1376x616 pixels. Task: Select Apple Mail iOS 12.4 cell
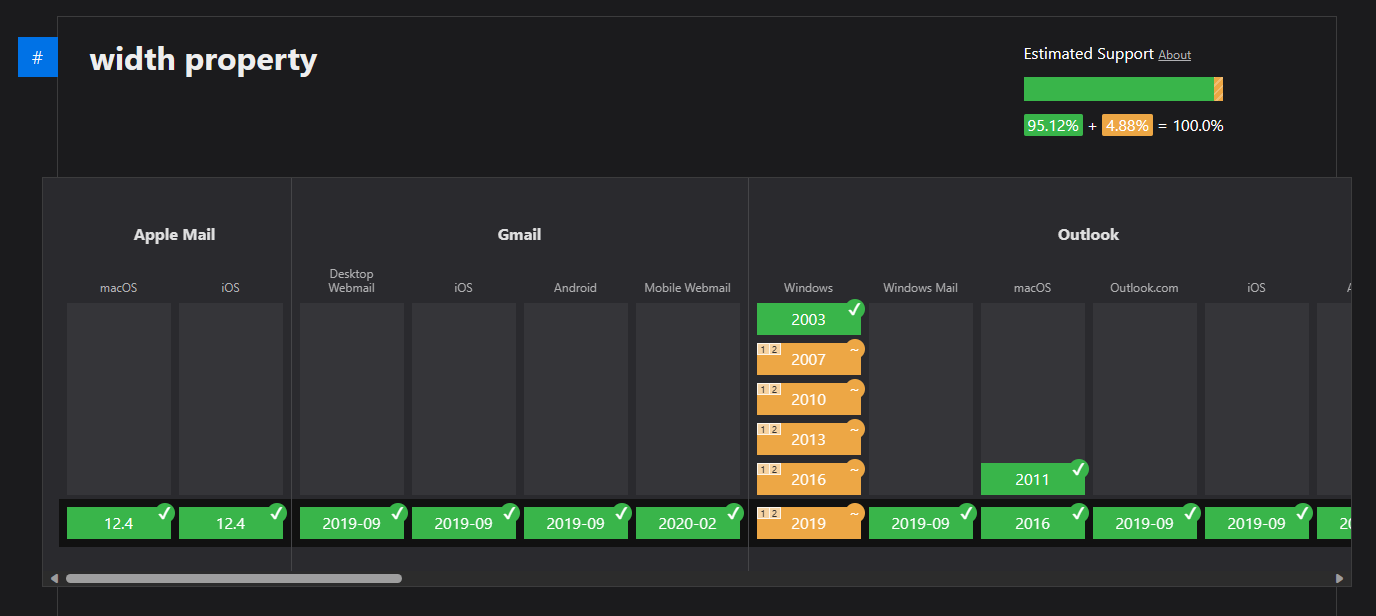point(231,523)
